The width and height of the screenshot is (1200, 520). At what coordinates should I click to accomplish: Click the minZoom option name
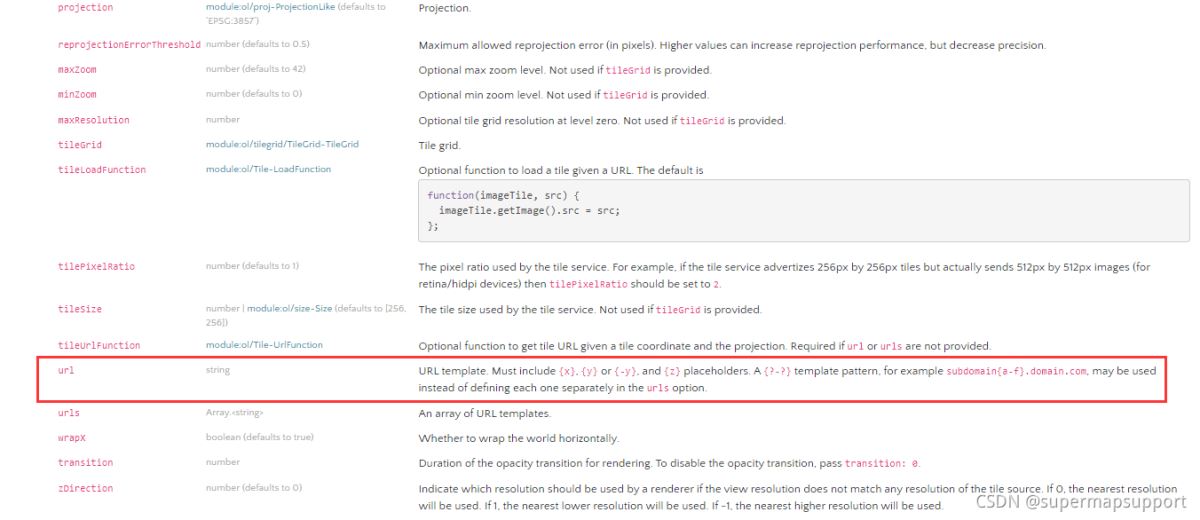tap(77, 95)
